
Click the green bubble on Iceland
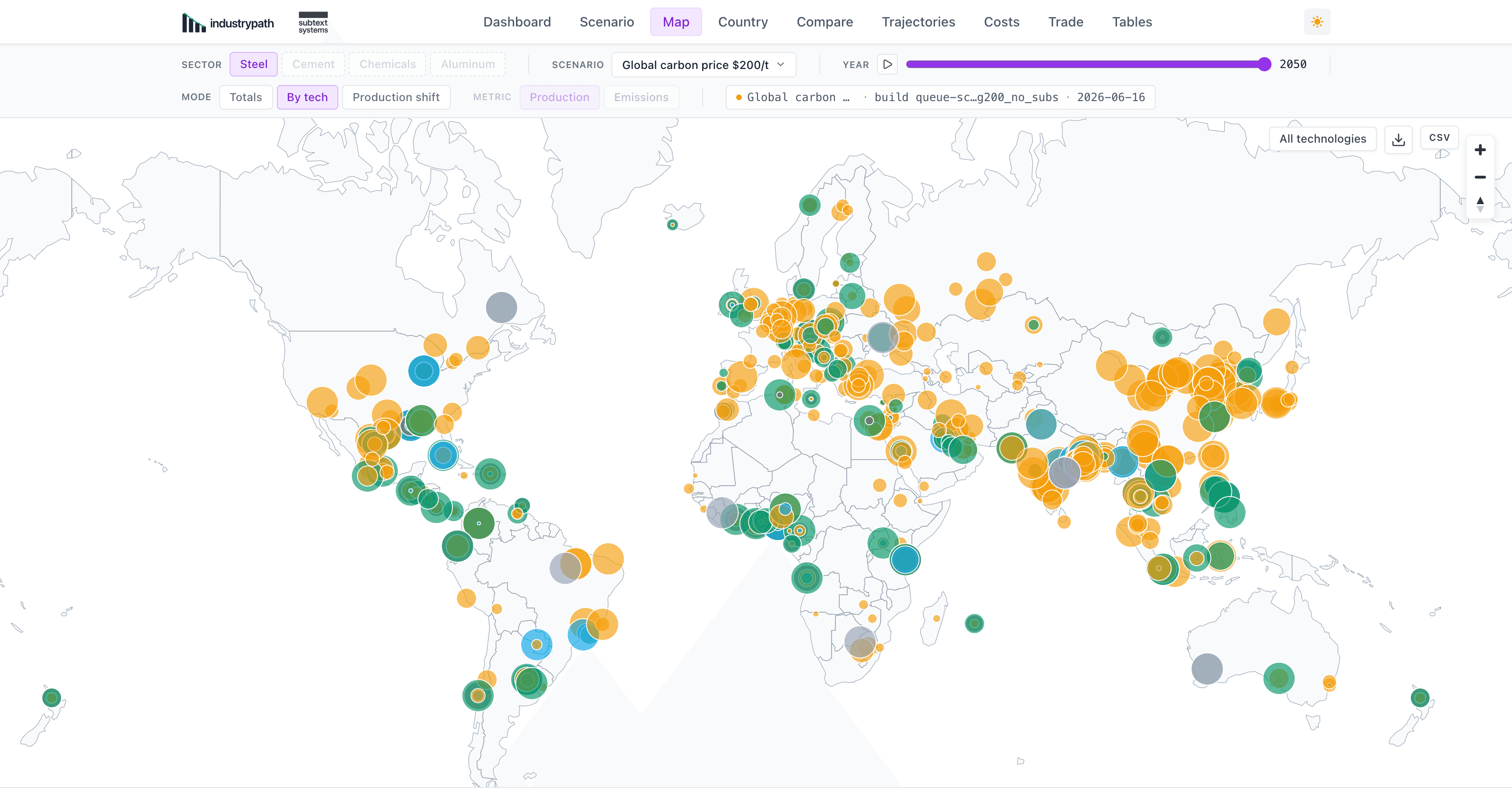point(673,225)
